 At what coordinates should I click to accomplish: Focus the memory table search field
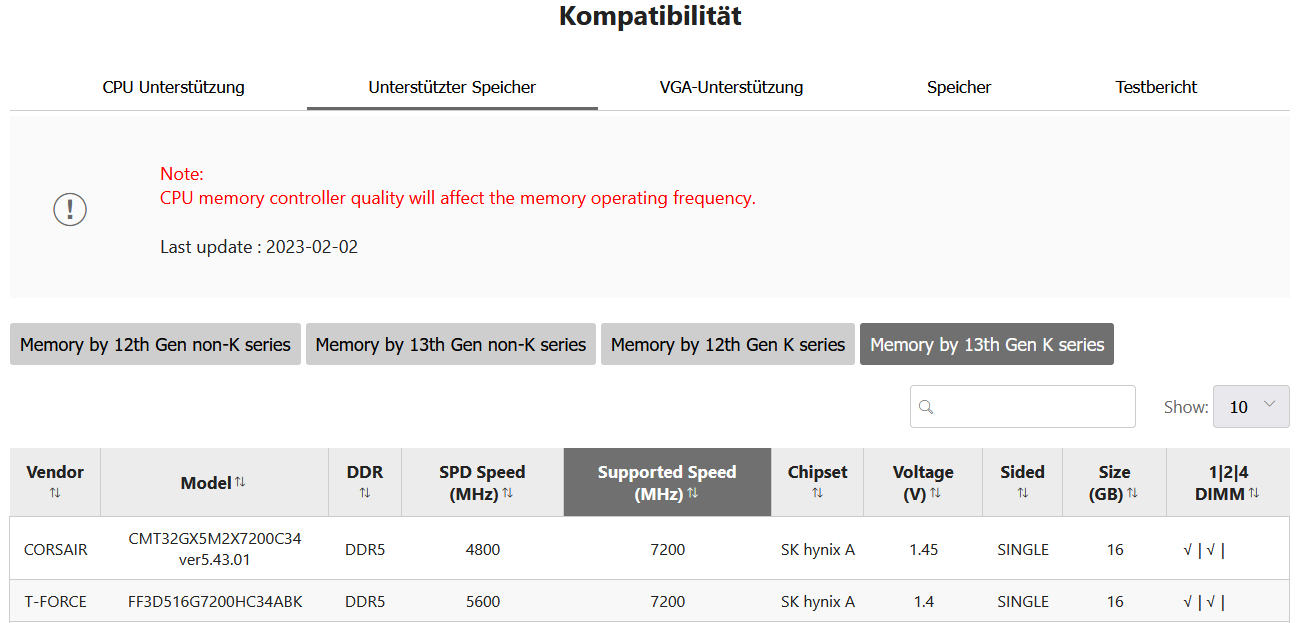1023,407
